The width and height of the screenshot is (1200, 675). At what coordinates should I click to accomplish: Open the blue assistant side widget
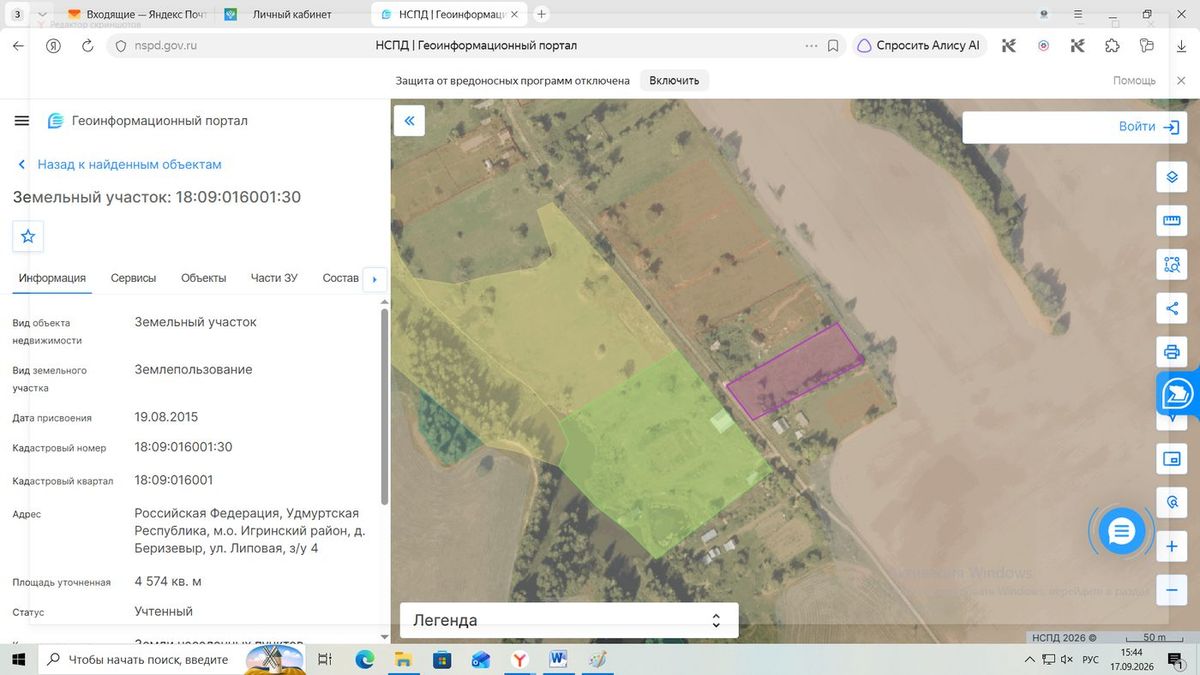[1178, 394]
